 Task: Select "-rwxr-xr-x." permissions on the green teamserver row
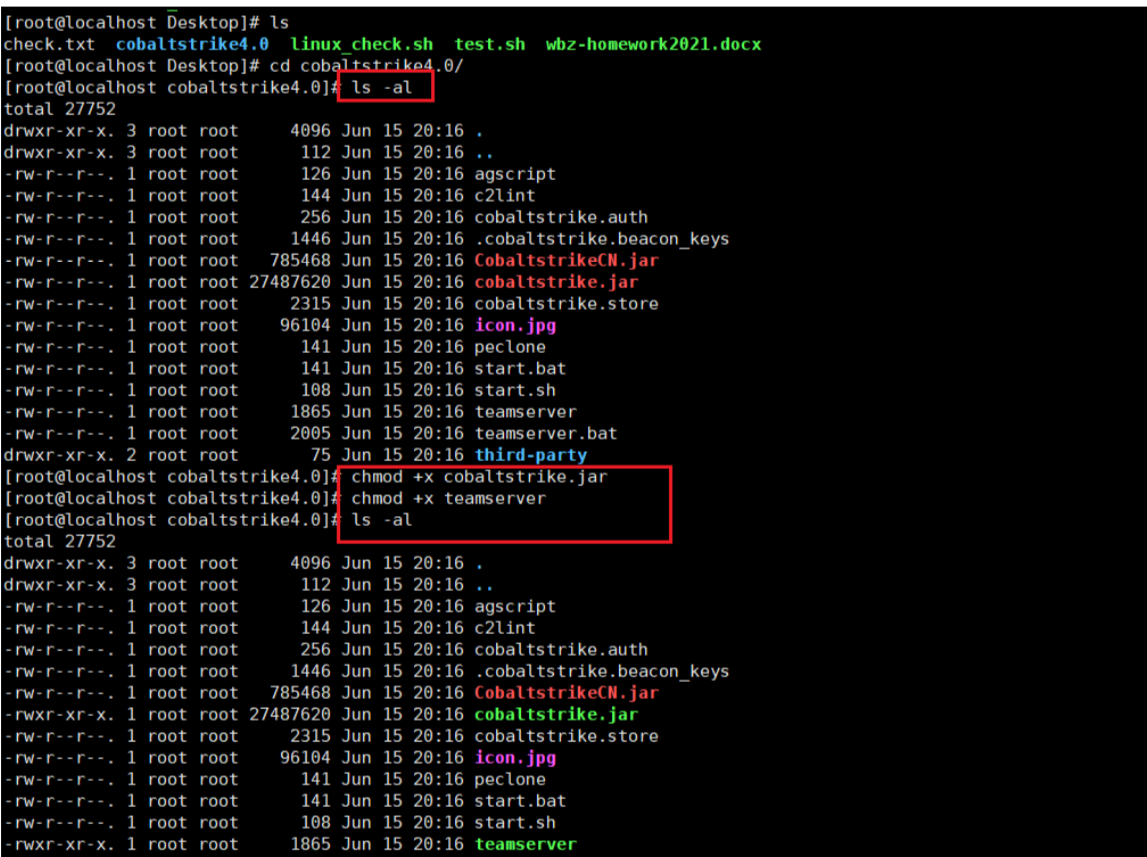coord(59,845)
